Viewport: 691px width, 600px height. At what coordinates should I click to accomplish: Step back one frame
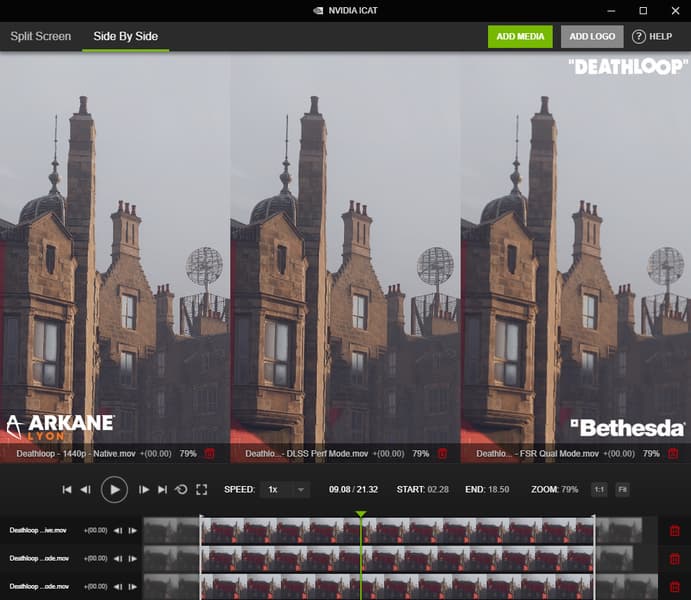(x=85, y=489)
